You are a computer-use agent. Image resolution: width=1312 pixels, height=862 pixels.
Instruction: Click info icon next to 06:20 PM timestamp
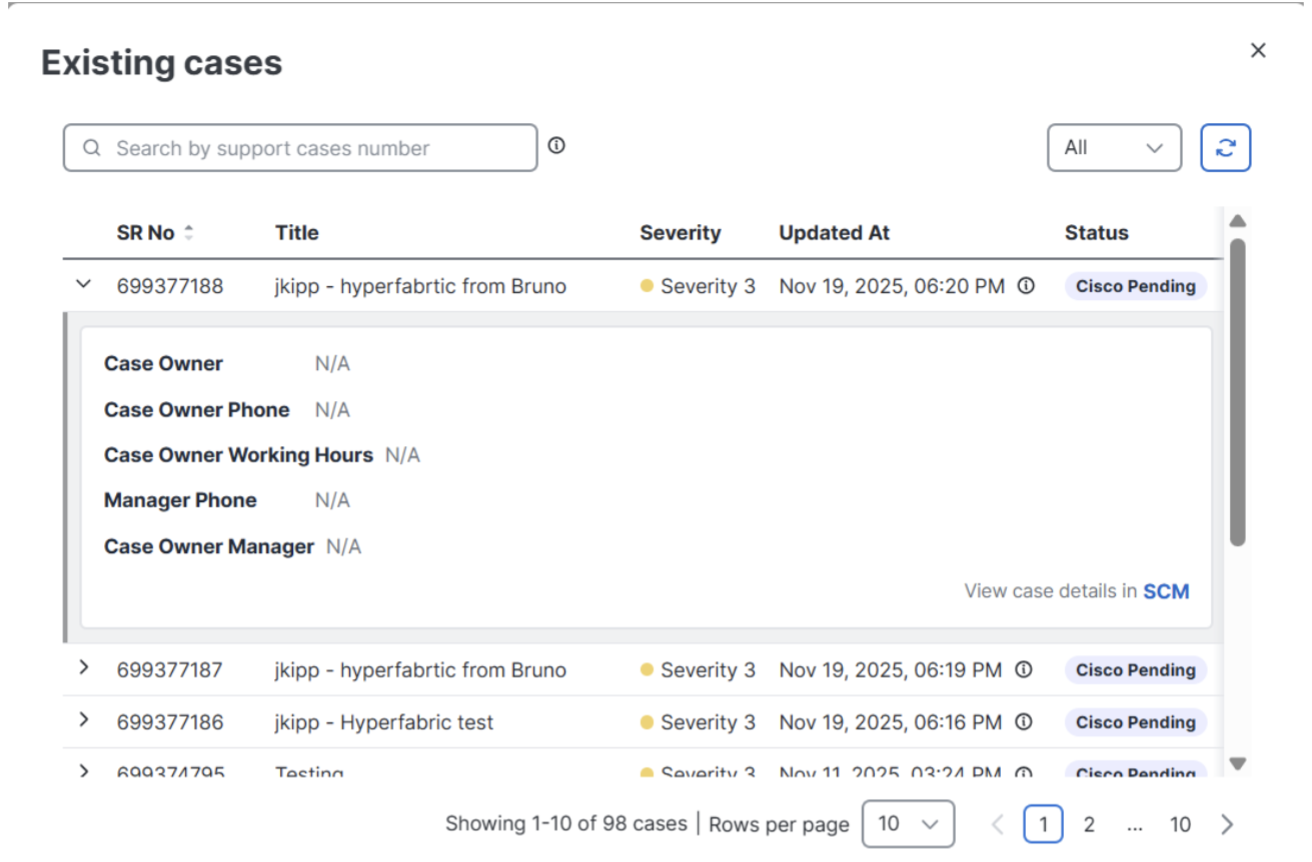click(1026, 286)
